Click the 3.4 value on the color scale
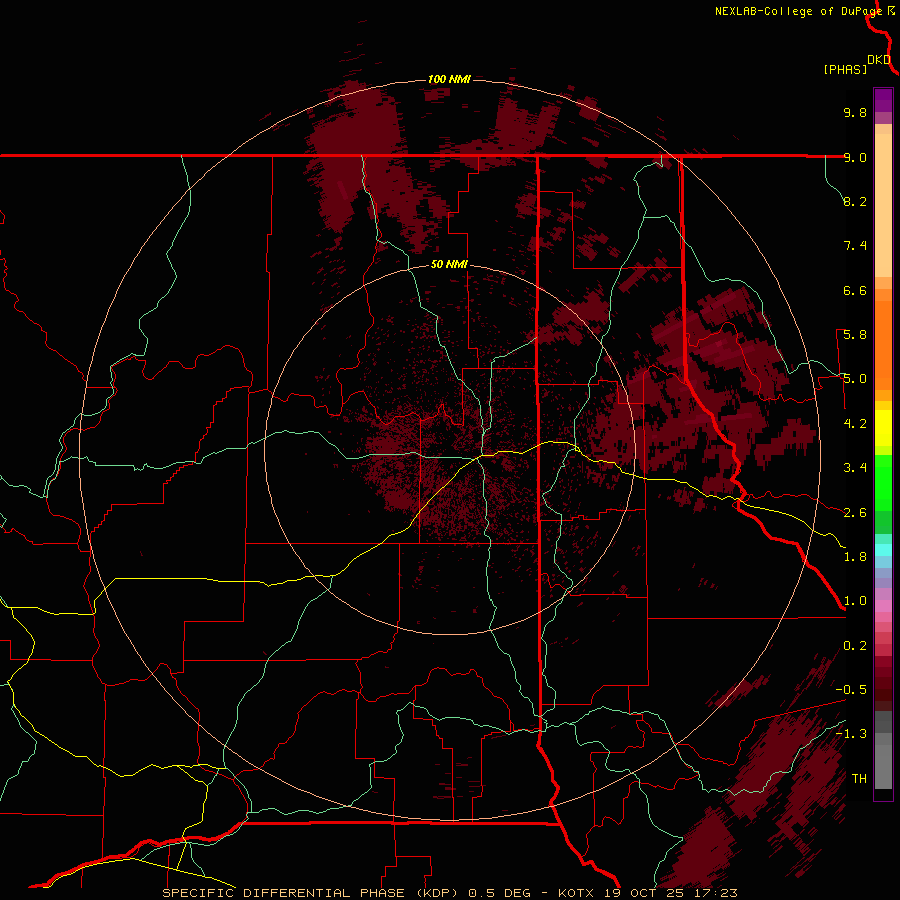The image size is (900, 900). 855,468
